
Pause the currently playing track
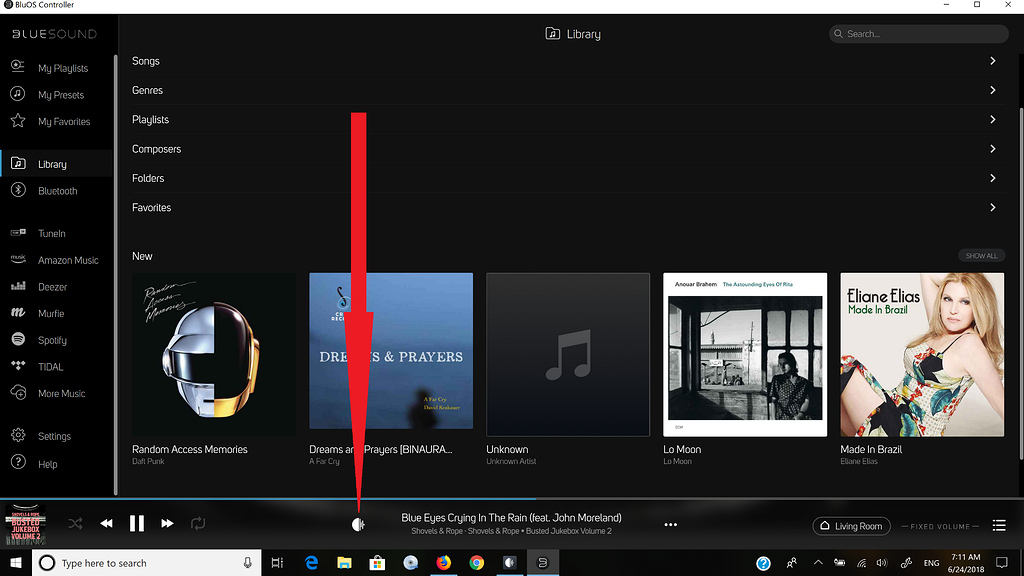point(137,523)
